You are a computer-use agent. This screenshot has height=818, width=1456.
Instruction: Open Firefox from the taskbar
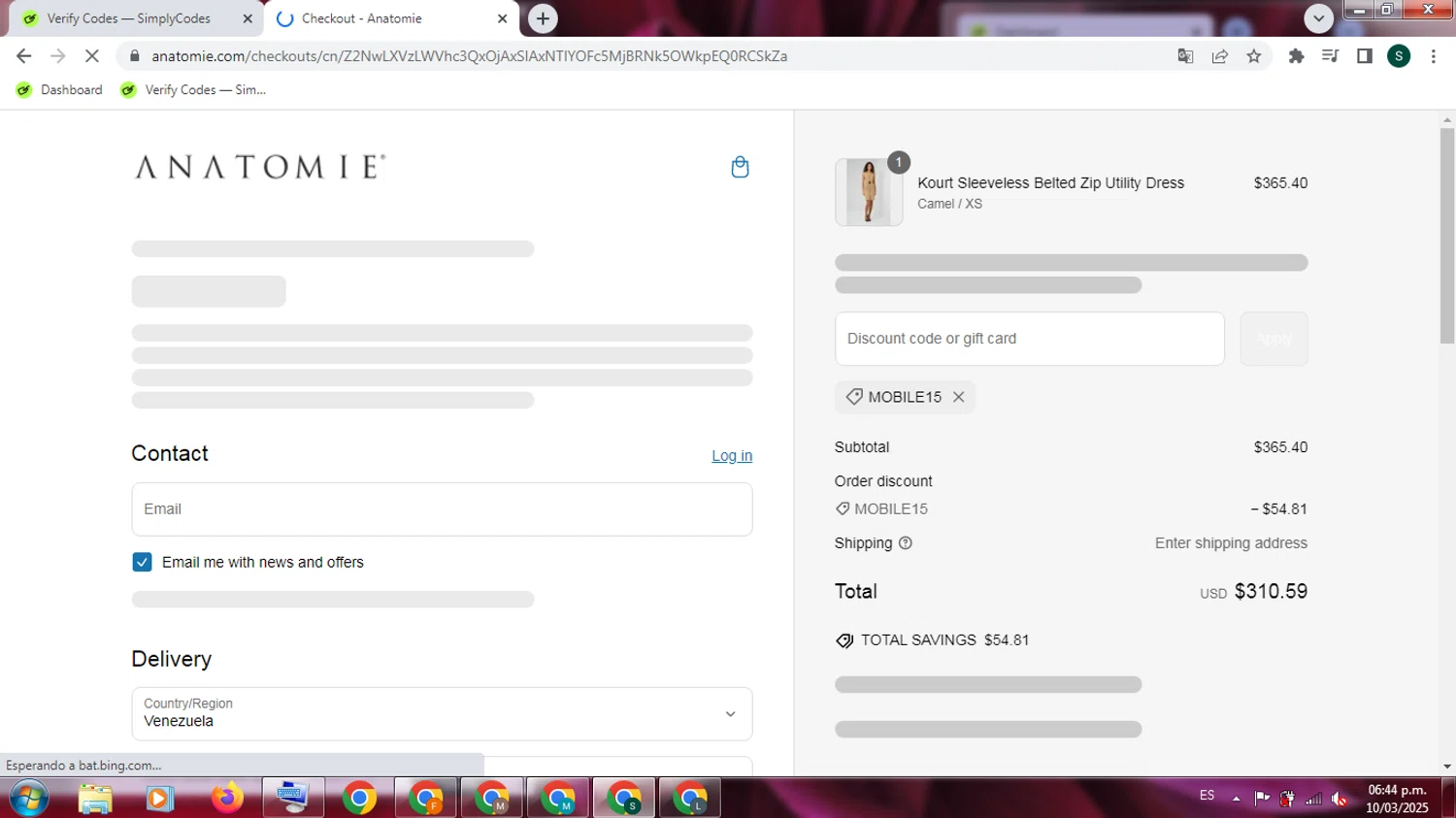pyautogui.click(x=227, y=798)
